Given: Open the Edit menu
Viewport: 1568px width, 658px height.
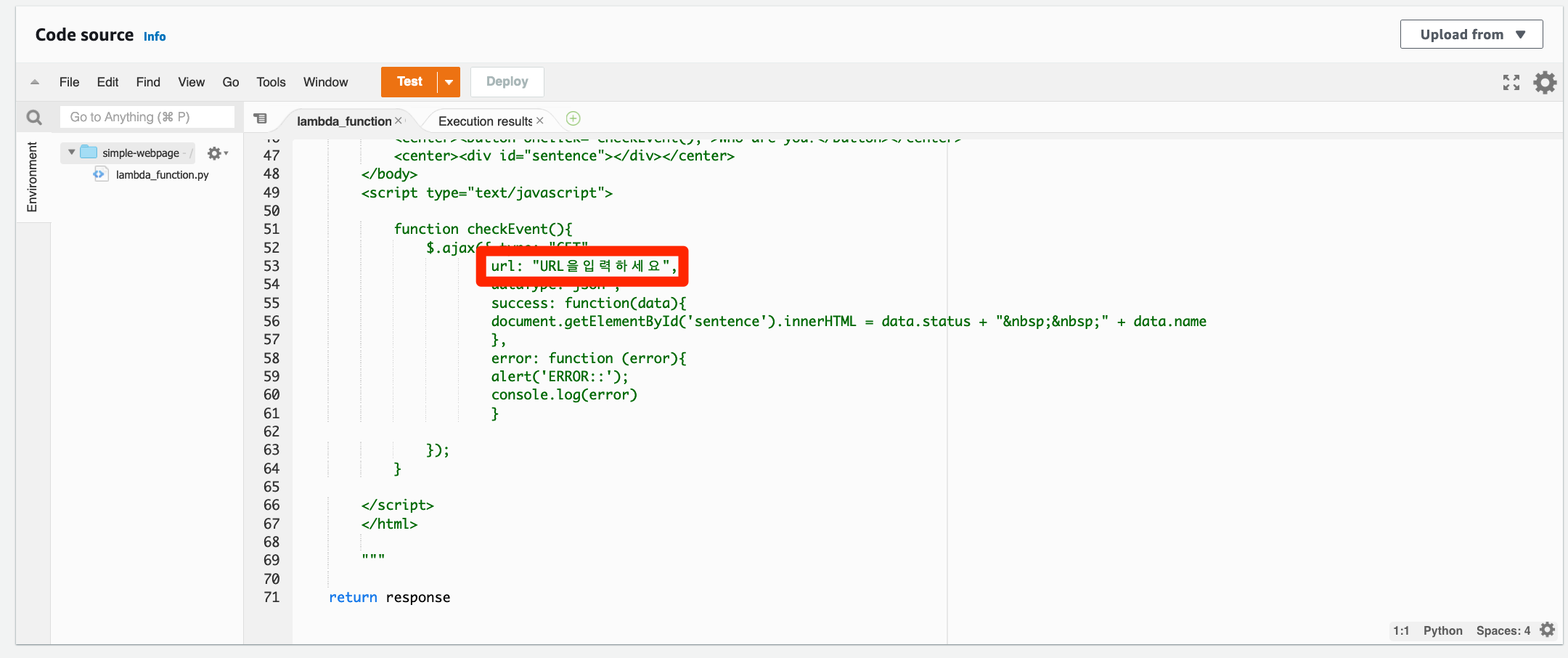Looking at the screenshot, I should tap(107, 82).
